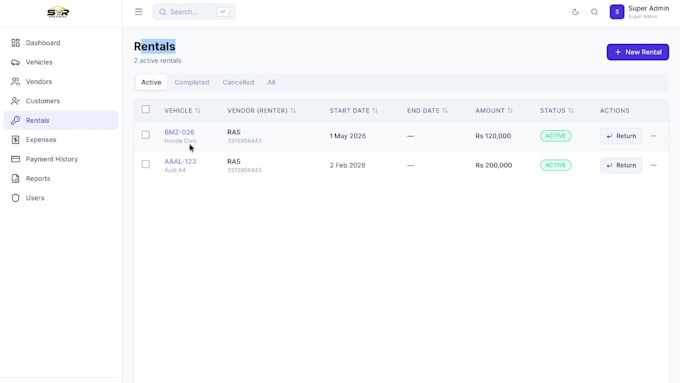The width and height of the screenshot is (680, 383).
Task: Open Super Admin avatar icon
Action: click(x=617, y=12)
